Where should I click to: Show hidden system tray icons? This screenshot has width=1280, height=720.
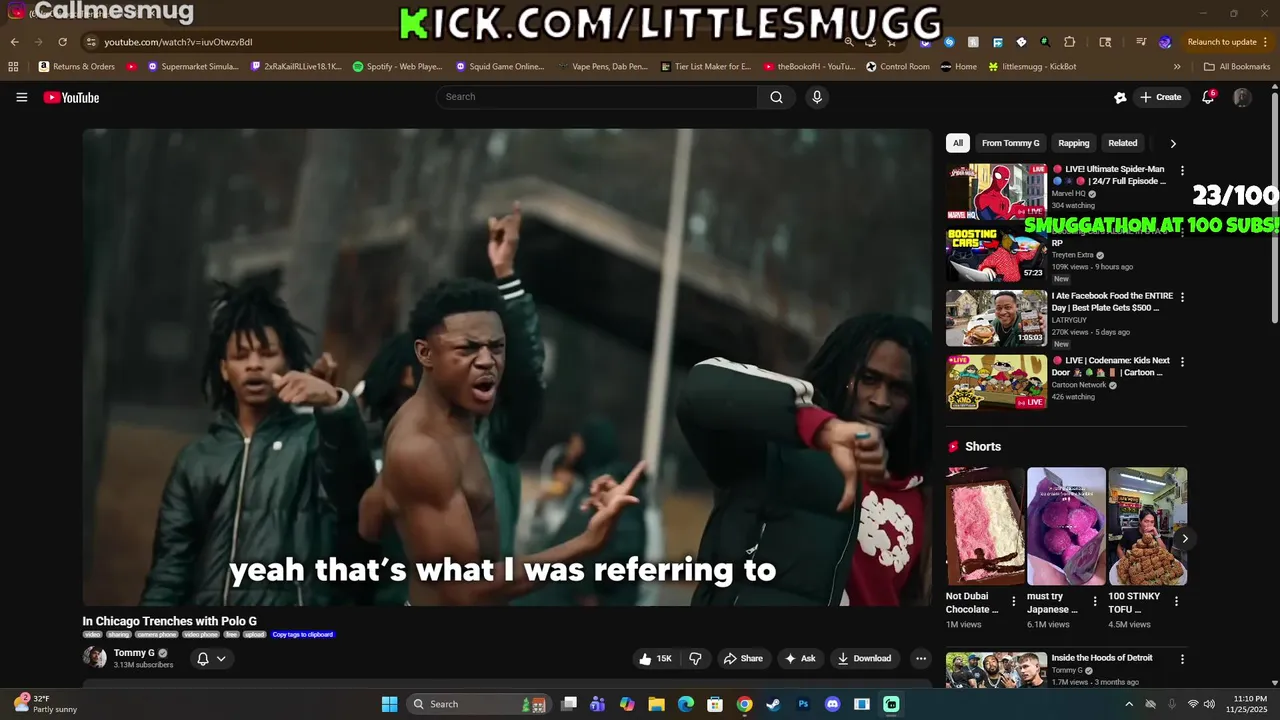click(x=1129, y=704)
